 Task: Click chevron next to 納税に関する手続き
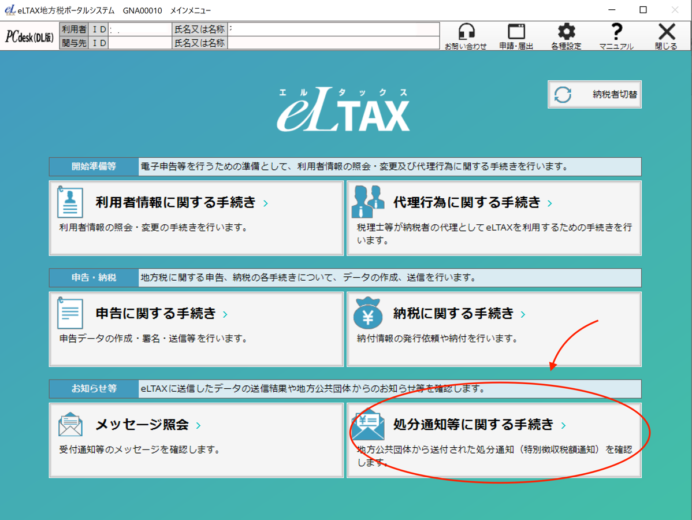[523, 314]
